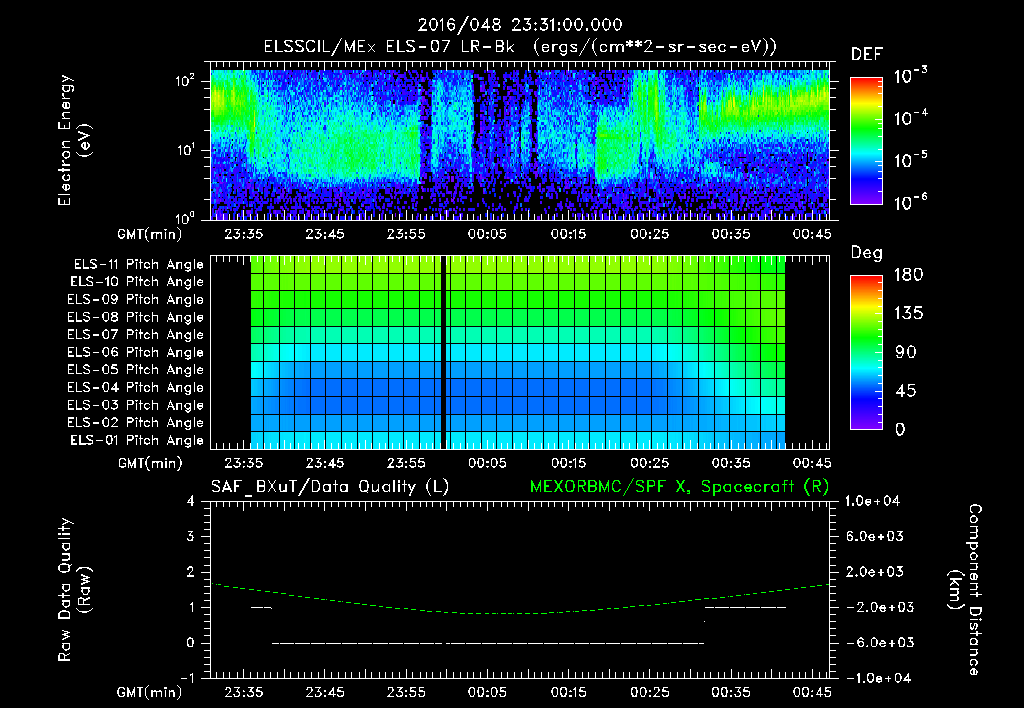Select the ELS-06 Pitch Angle row label
The width and height of the screenshot is (1024, 708).
point(136,353)
